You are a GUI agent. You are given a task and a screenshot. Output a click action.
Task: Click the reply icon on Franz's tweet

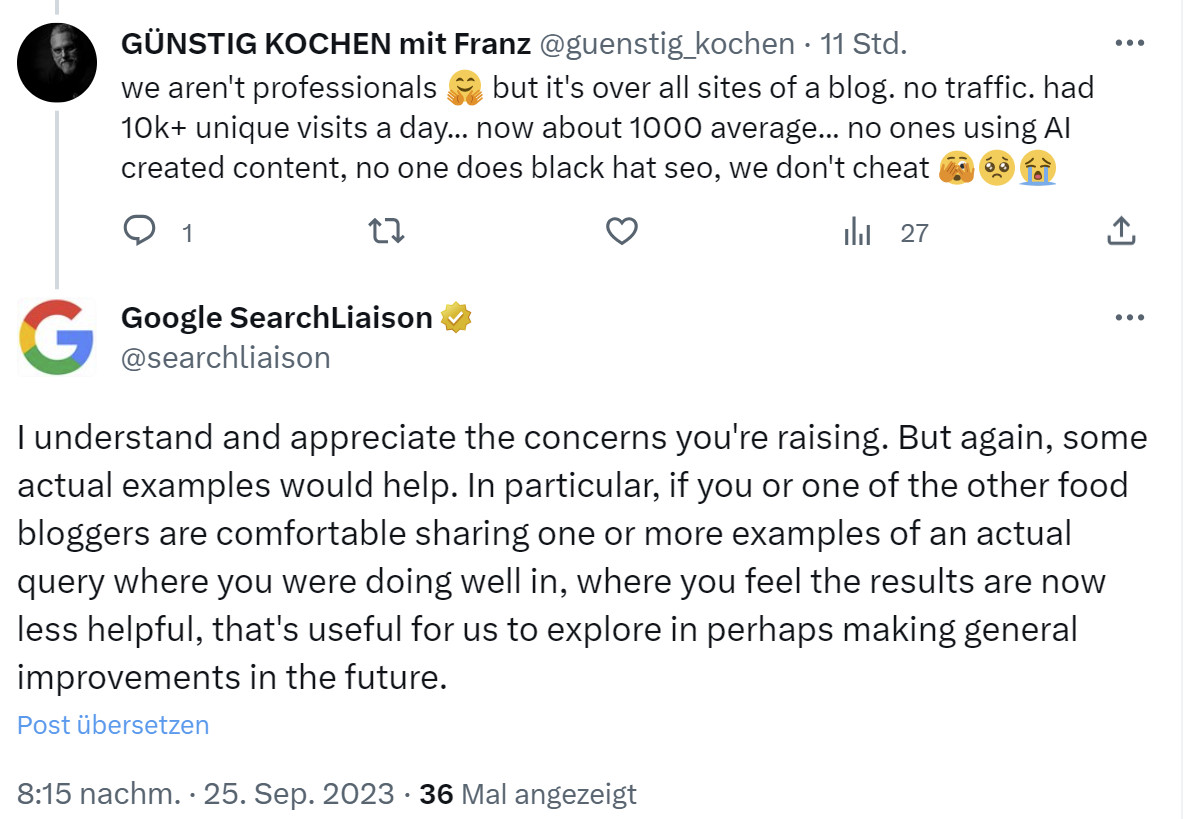[x=140, y=231]
